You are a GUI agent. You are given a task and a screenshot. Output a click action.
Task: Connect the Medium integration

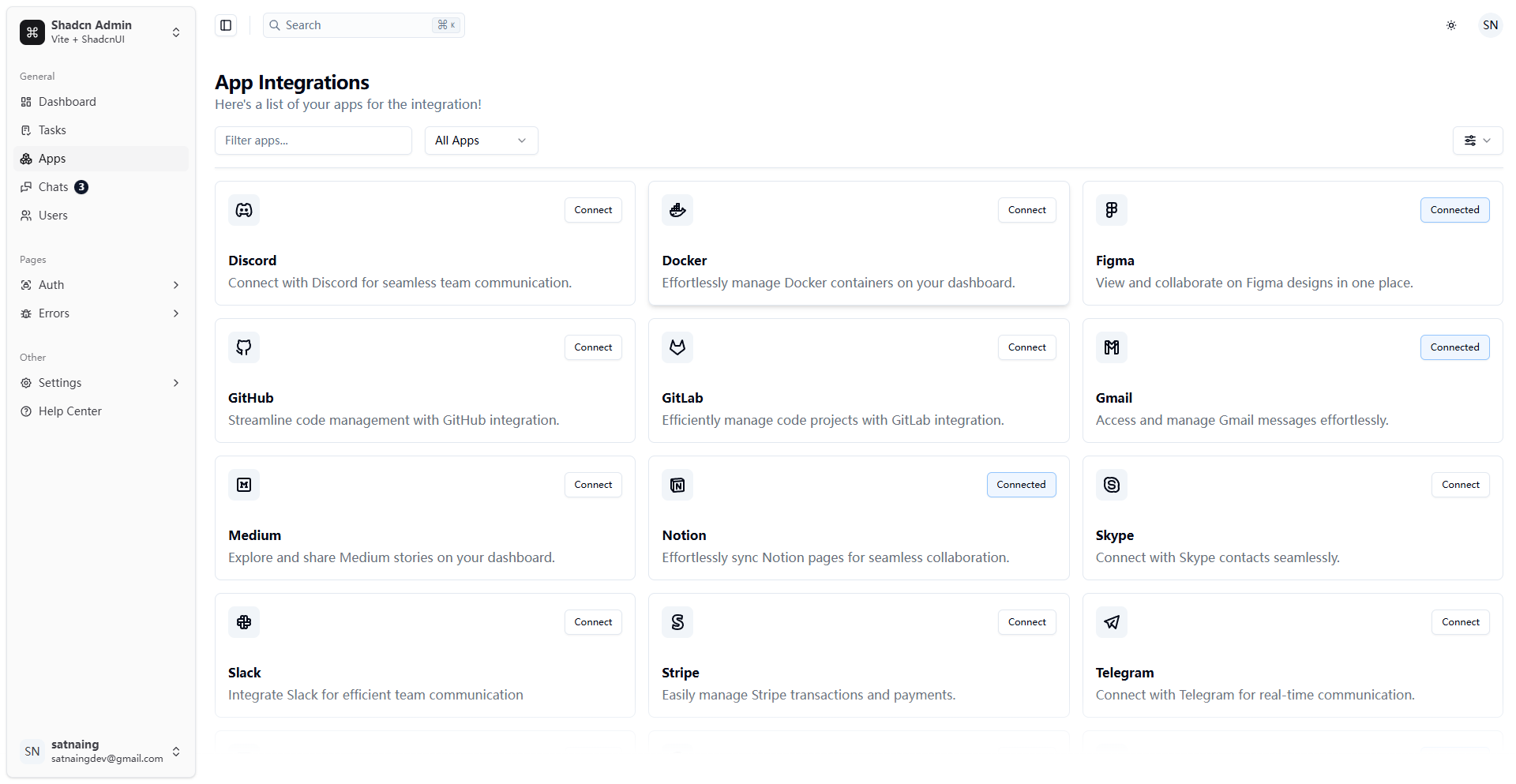[x=593, y=485]
